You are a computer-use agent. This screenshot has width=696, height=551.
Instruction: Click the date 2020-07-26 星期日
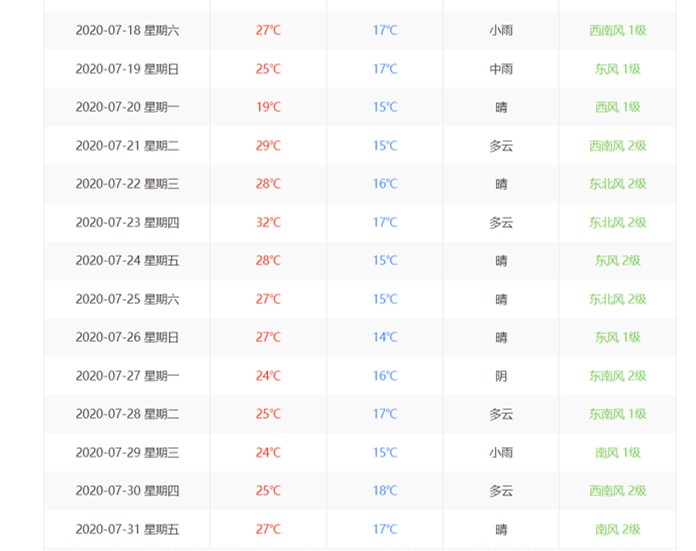tap(127, 337)
